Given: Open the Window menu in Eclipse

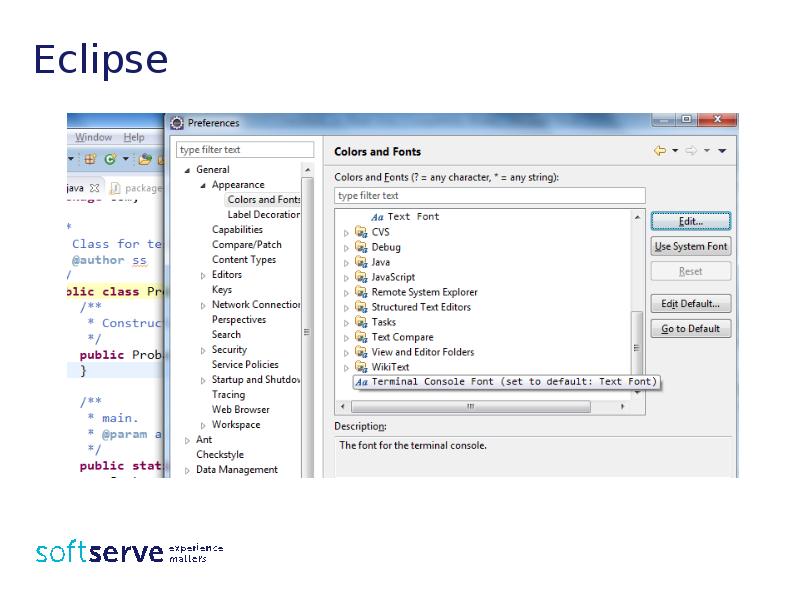Looking at the screenshot, I should [x=93, y=137].
